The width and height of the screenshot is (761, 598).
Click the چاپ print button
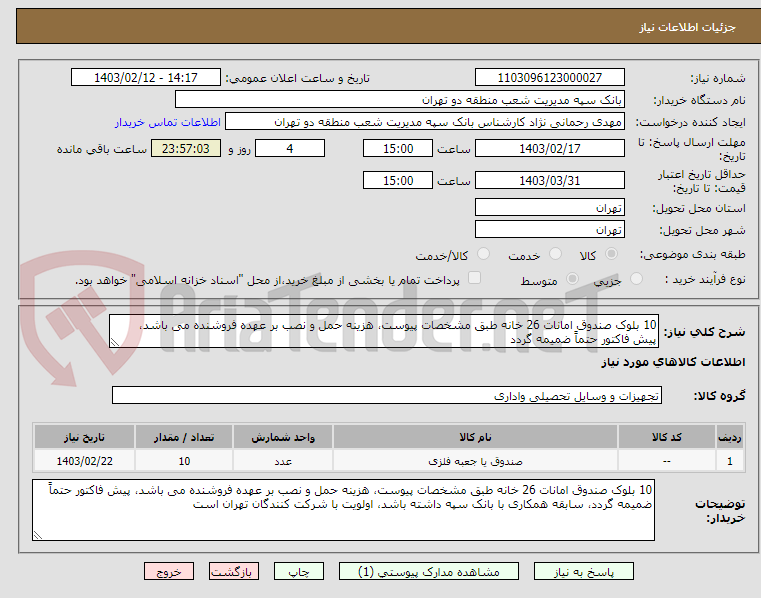tap(298, 571)
